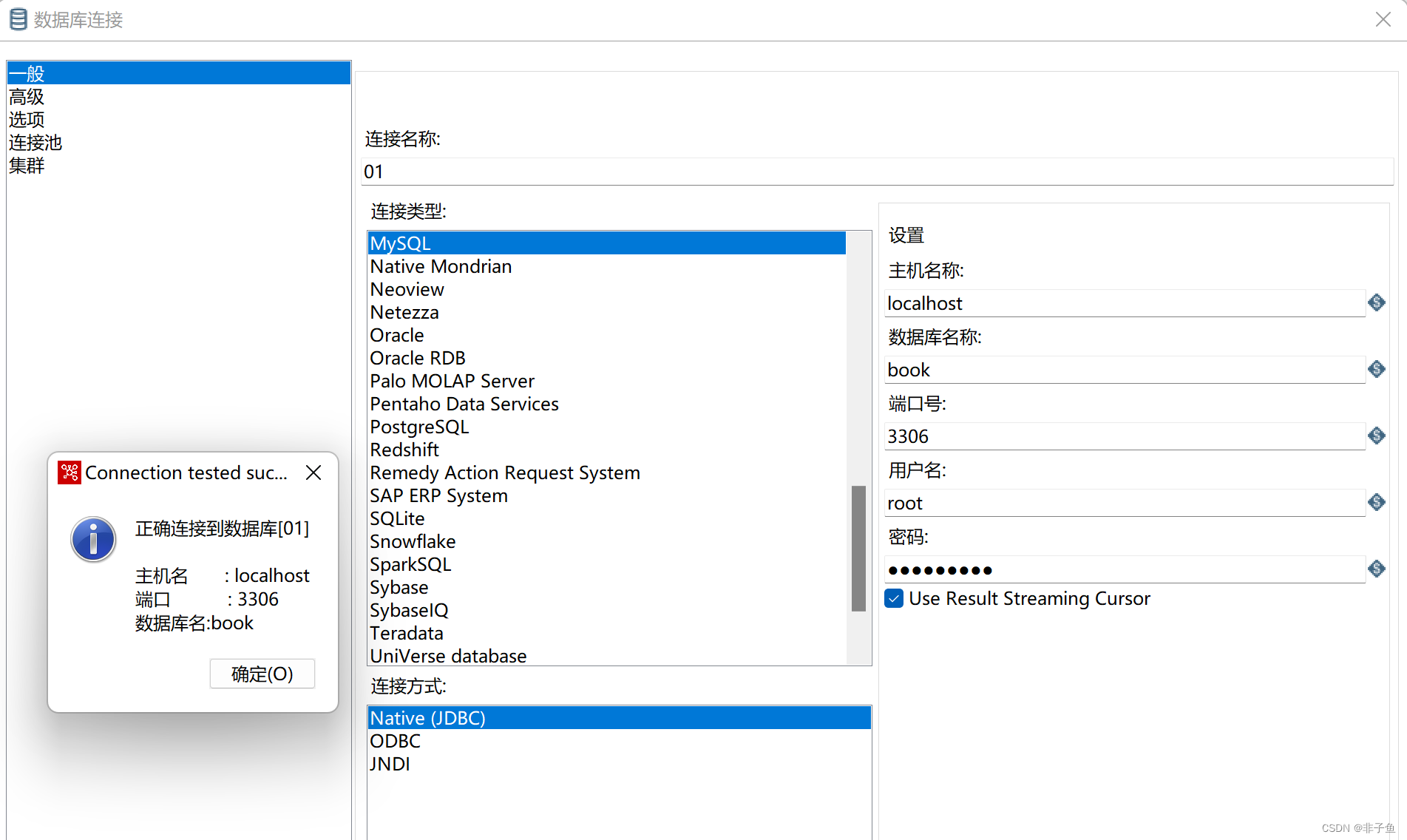Select ODBC connection method
This screenshot has width=1407, height=840.
pos(395,740)
